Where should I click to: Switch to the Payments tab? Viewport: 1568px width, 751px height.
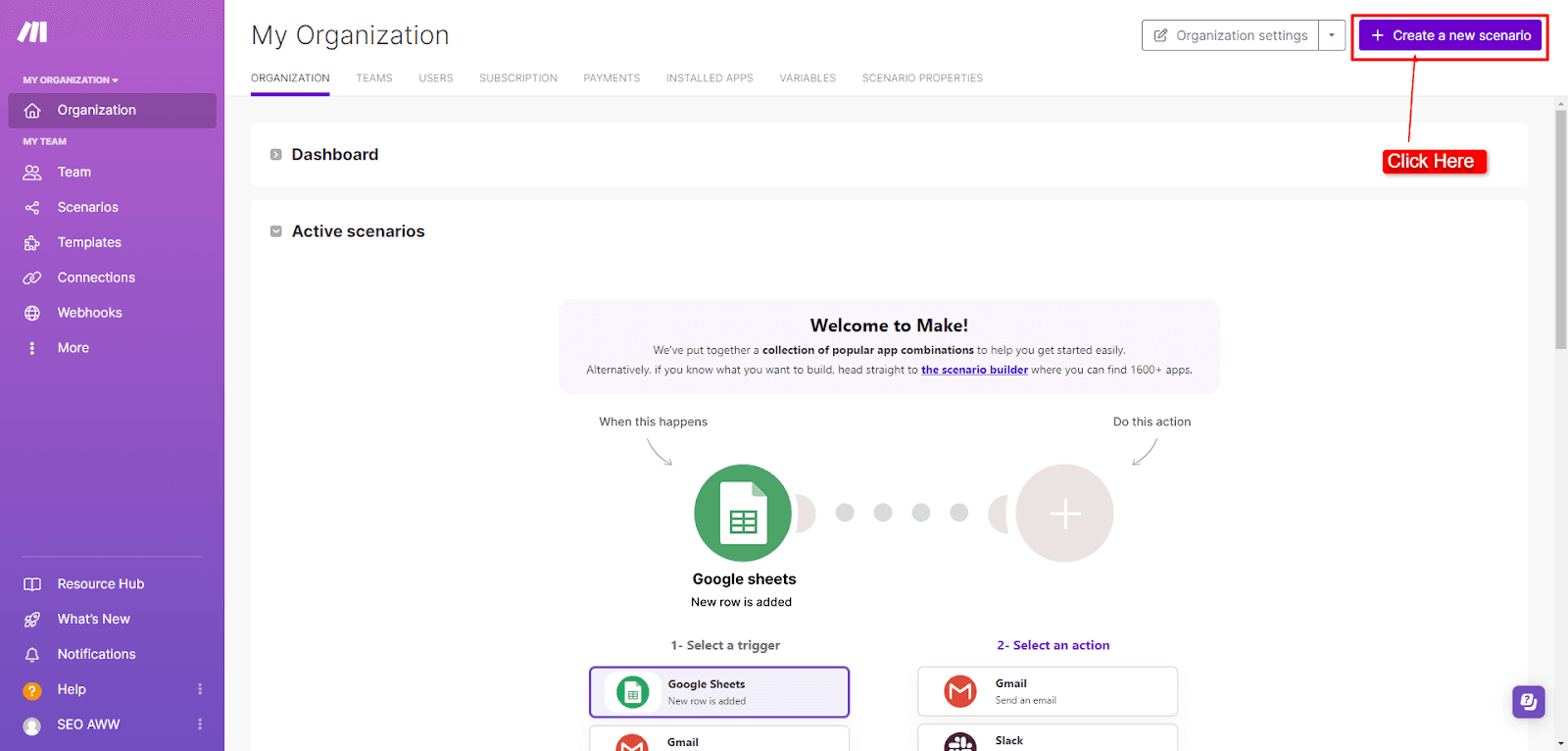coord(612,78)
